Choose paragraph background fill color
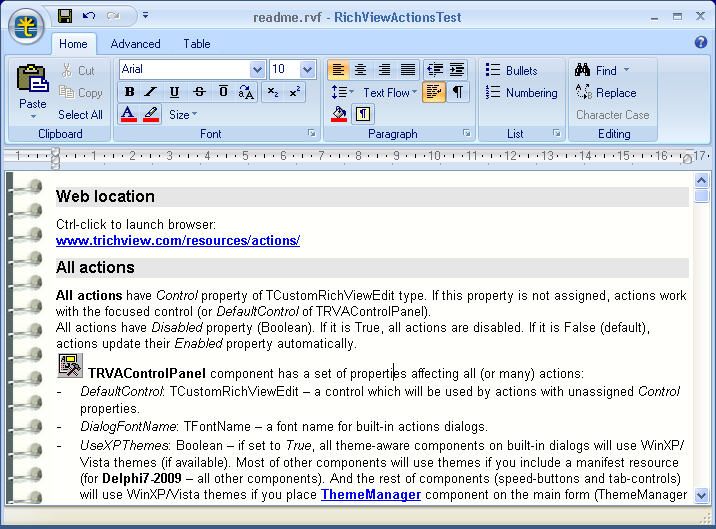 pyautogui.click(x=339, y=114)
